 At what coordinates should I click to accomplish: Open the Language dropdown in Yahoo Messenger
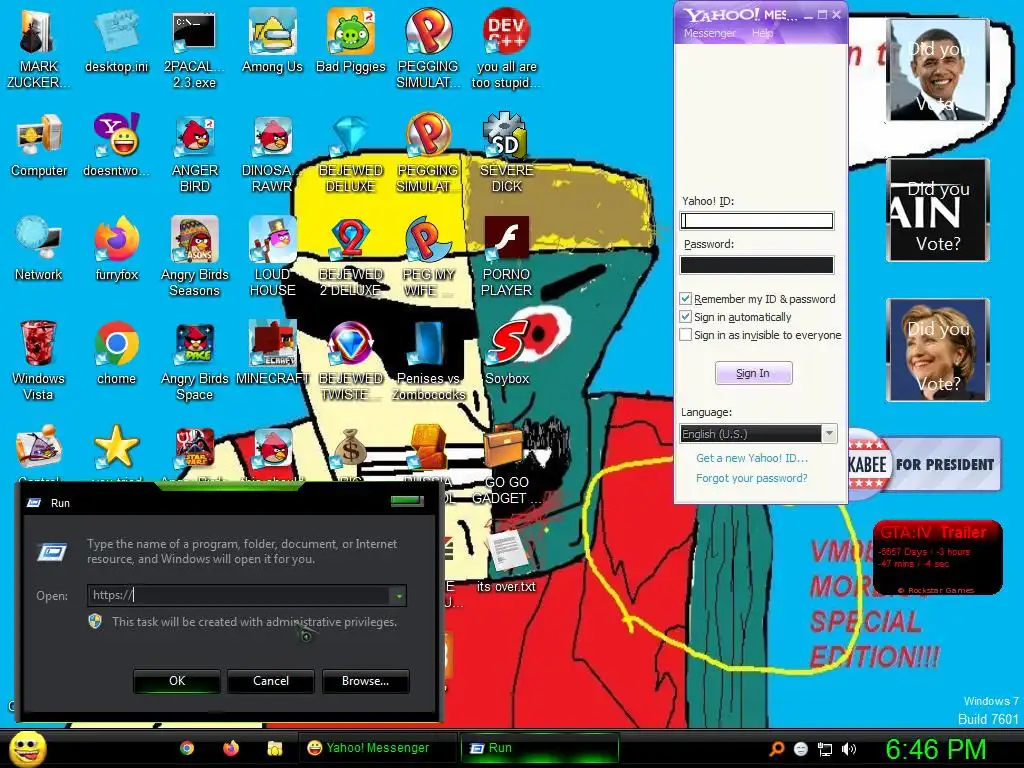coord(759,434)
